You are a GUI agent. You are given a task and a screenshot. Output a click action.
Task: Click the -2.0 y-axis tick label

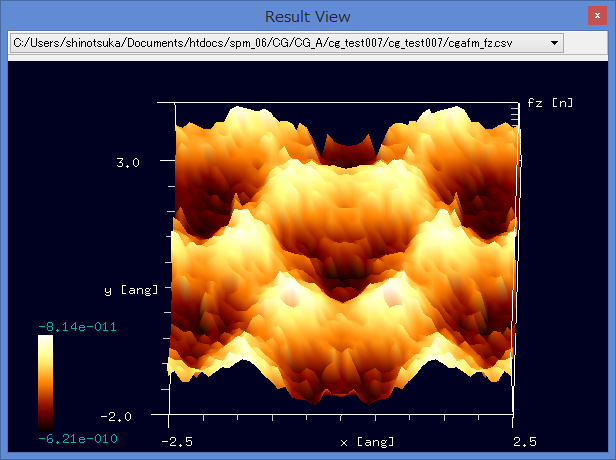(116, 416)
